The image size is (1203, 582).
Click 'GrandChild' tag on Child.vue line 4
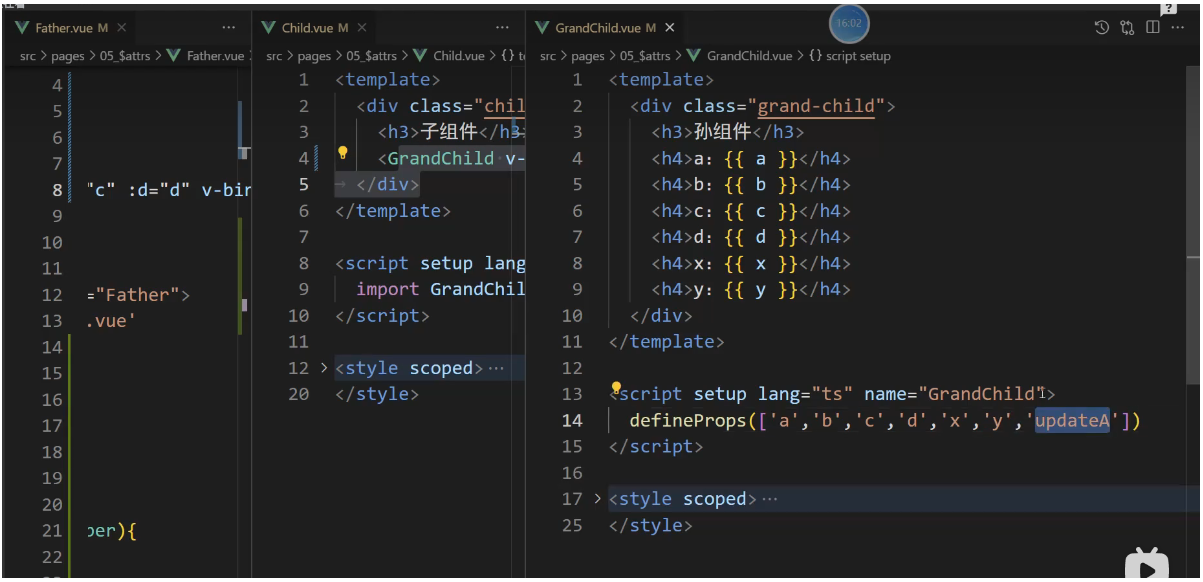tap(440, 158)
